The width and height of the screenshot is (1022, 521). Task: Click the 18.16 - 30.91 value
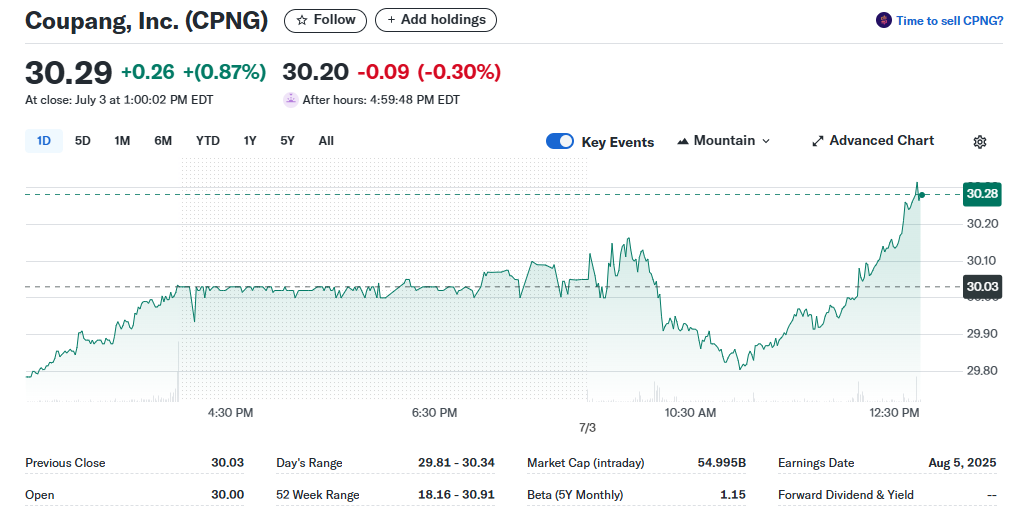point(456,494)
